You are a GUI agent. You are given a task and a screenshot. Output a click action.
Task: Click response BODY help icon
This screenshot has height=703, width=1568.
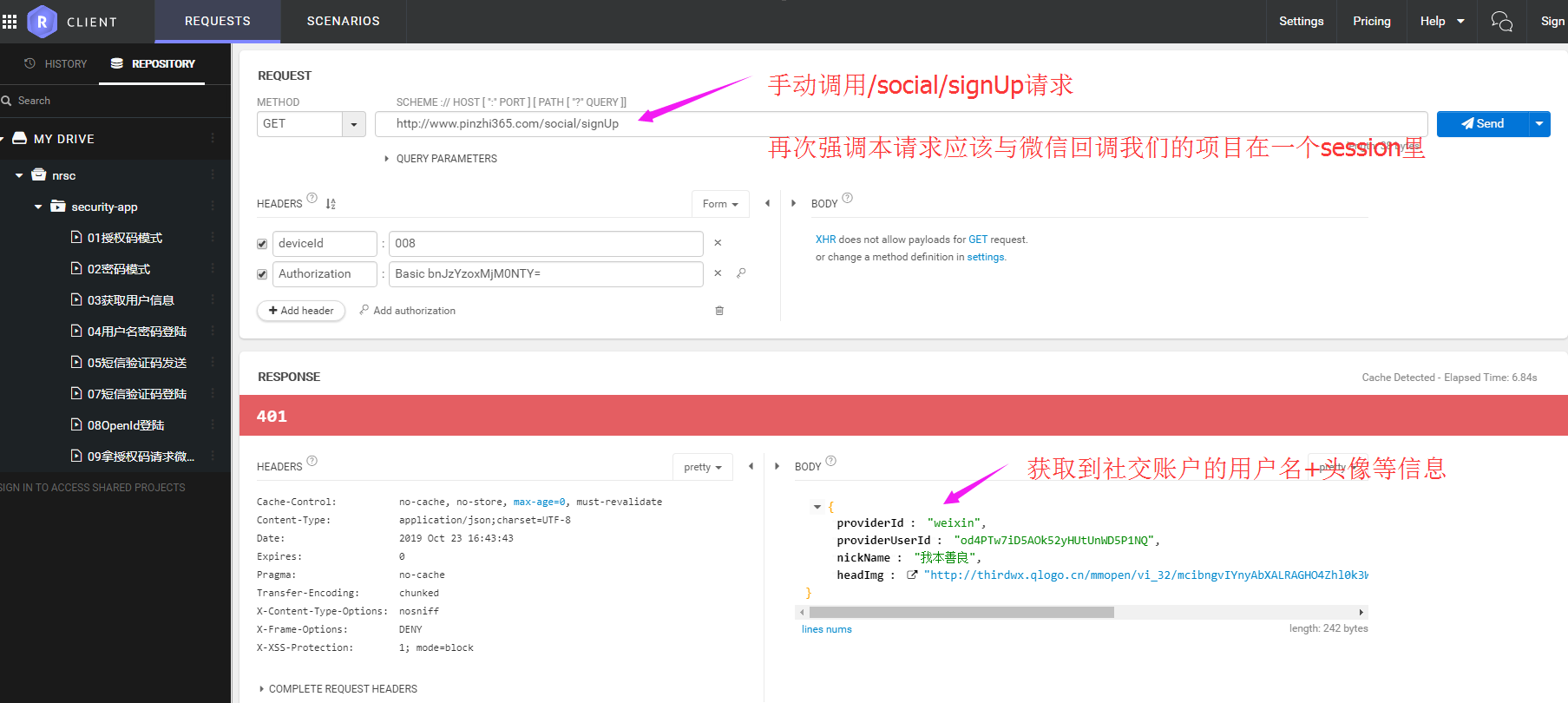click(x=831, y=461)
